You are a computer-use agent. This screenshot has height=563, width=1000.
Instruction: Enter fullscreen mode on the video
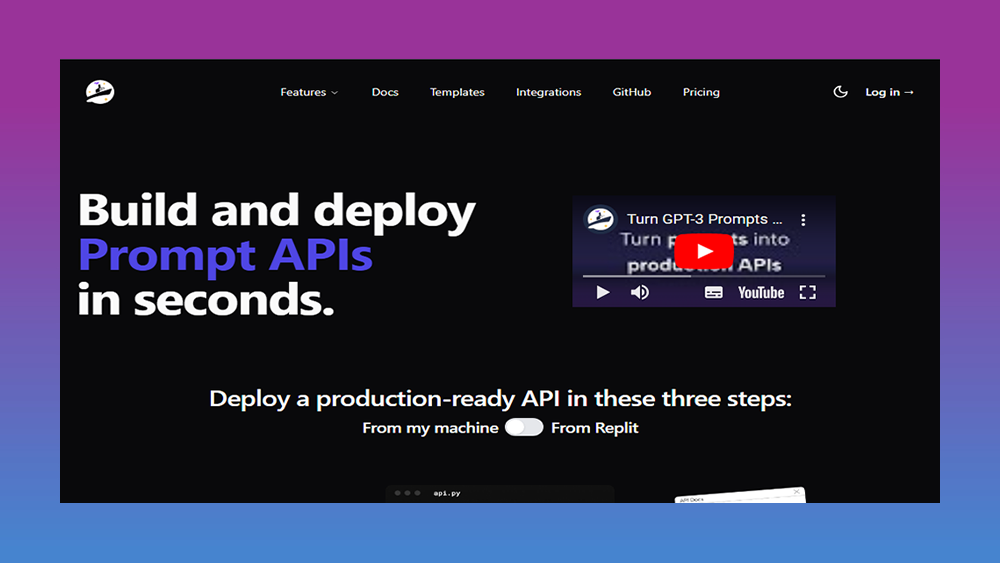coord(808,293)
